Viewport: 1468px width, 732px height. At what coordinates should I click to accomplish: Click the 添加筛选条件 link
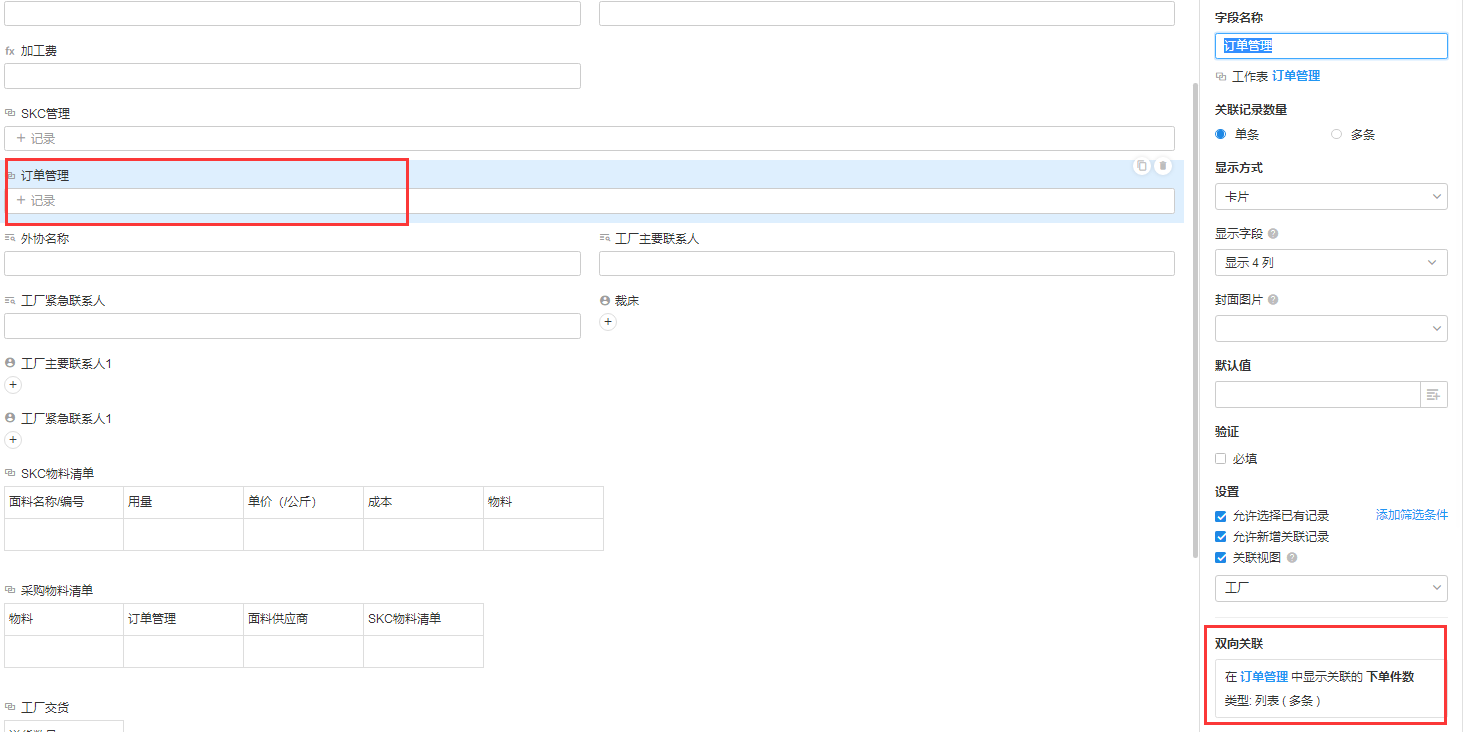(x=1412, y=515)
